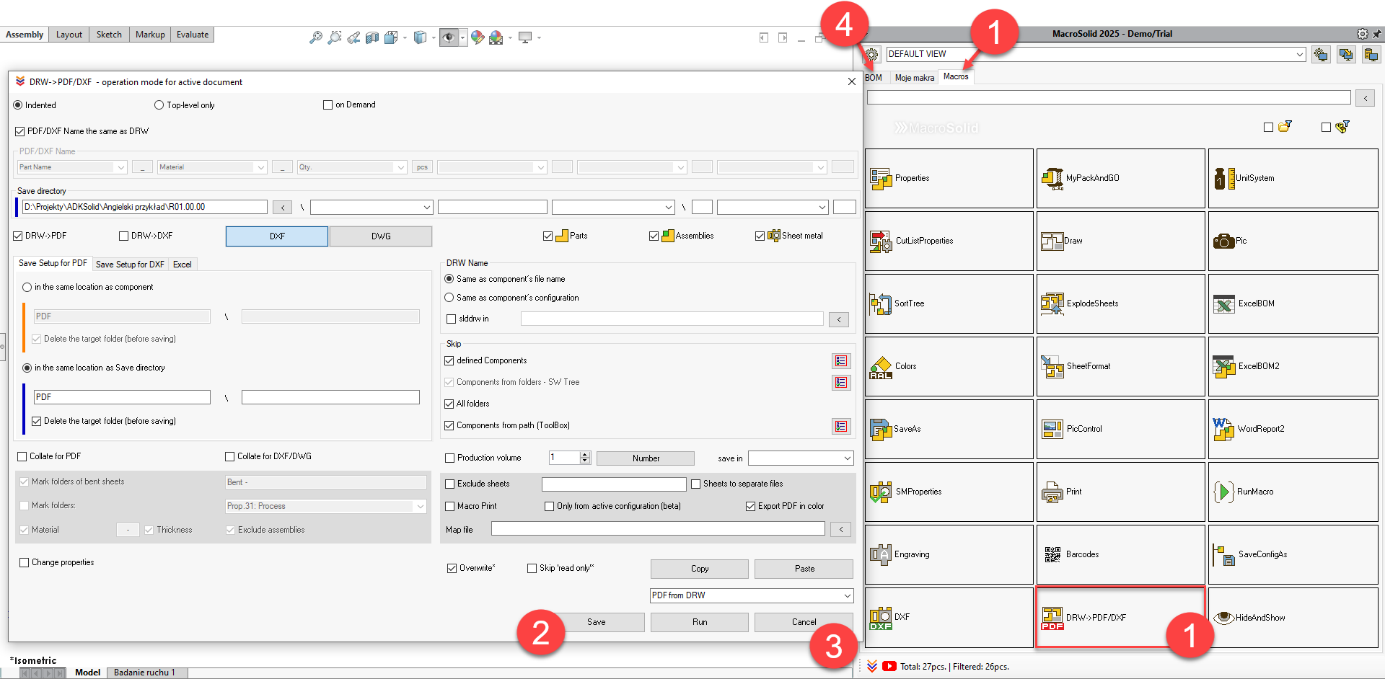Select Same as component's configuration option
The image size is (1385, 679).
coord(449,297)
